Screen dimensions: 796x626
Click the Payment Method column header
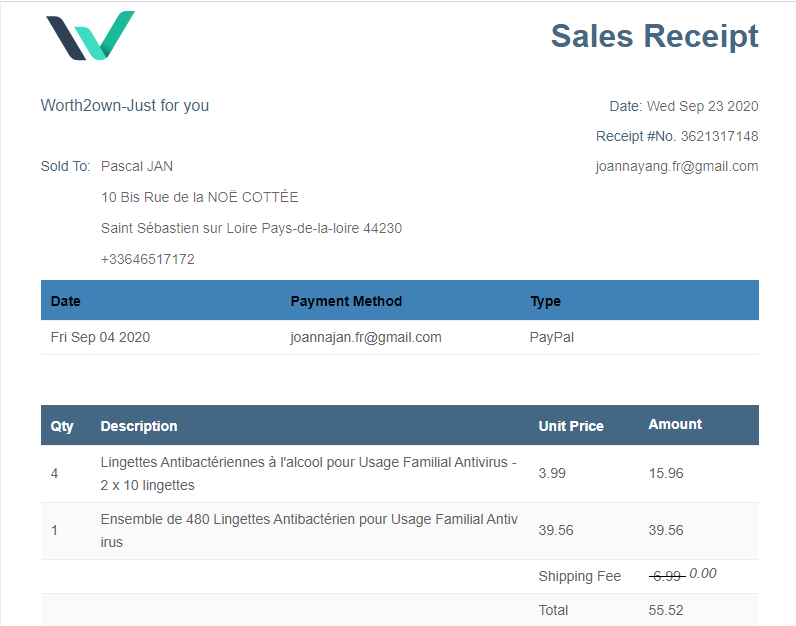[x=346, y=301]
